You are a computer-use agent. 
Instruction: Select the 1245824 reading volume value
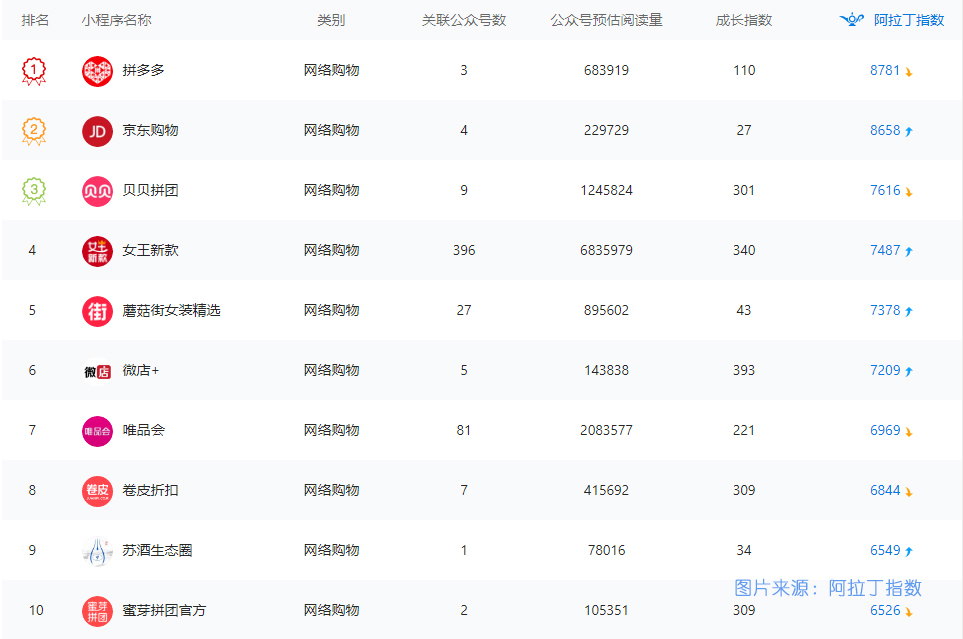pos(606,190)
